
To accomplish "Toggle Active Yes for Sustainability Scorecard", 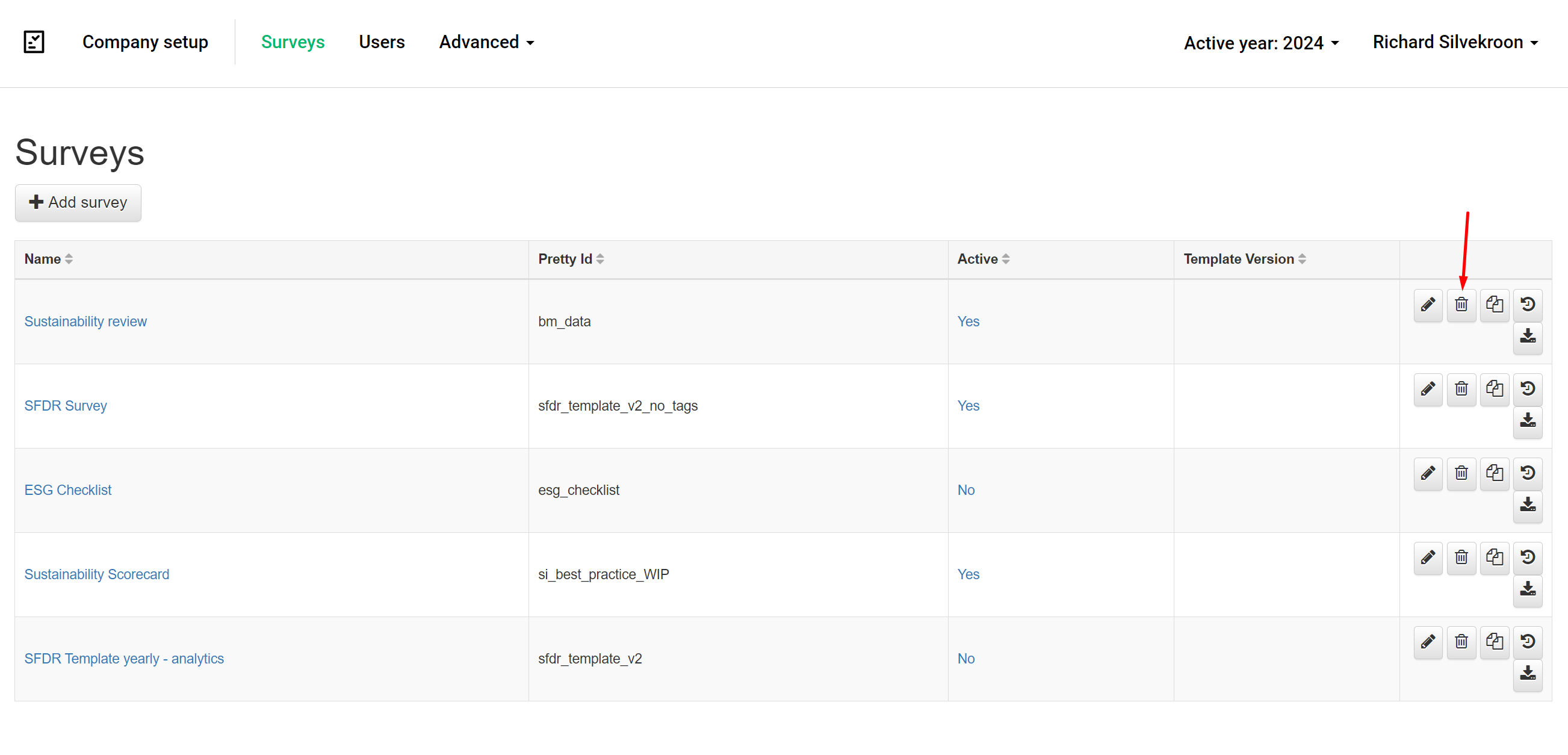I will pos(968,574).
